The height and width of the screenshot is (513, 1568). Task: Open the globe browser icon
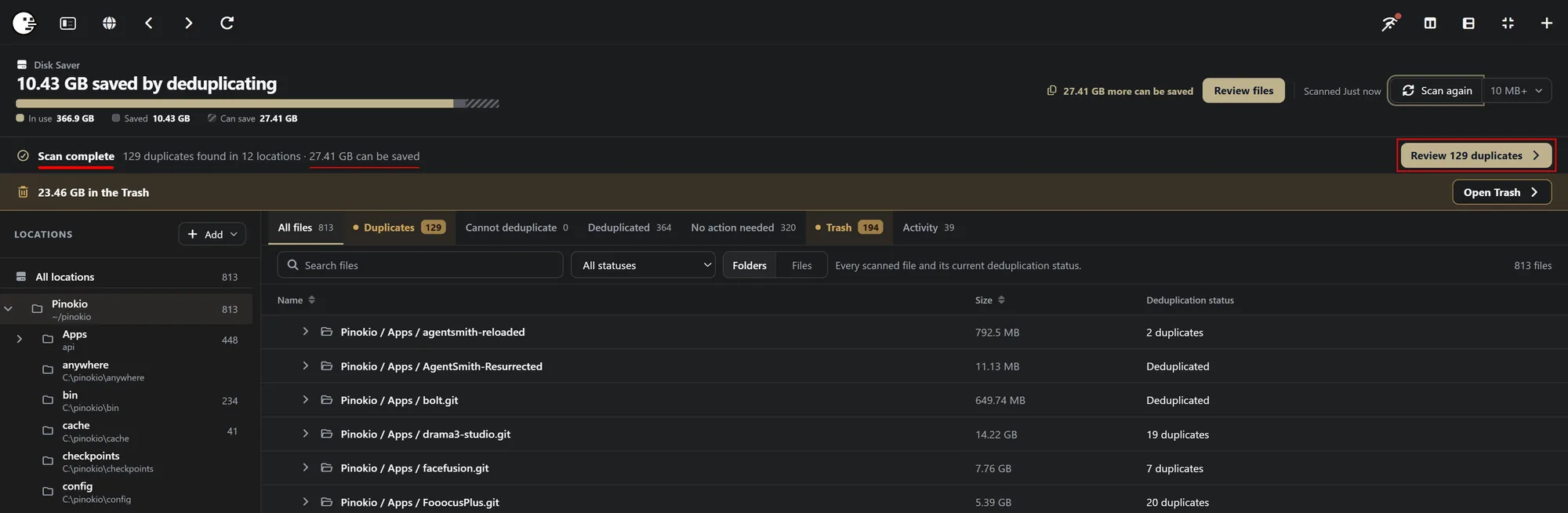coord(110,24)
